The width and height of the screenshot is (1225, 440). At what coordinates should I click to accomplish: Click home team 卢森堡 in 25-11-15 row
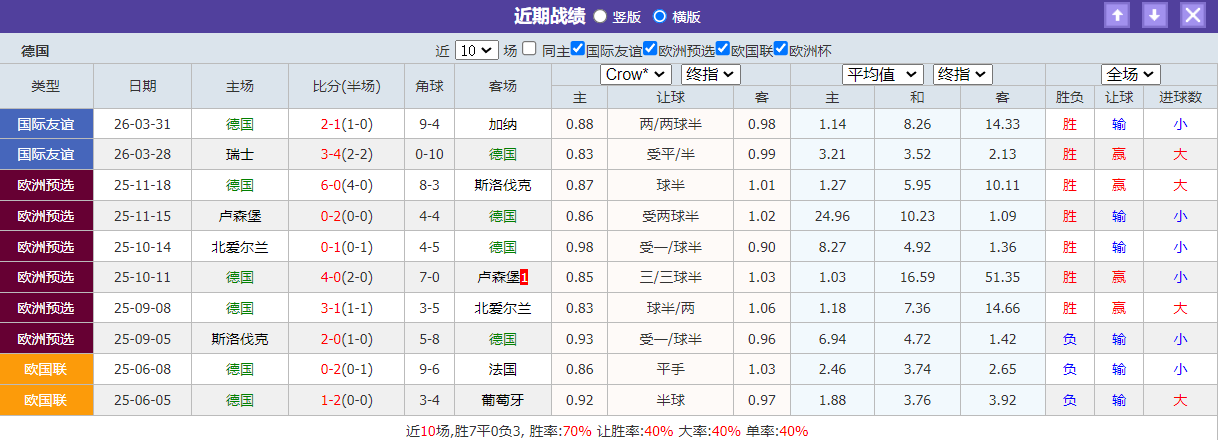coord(240,216)
